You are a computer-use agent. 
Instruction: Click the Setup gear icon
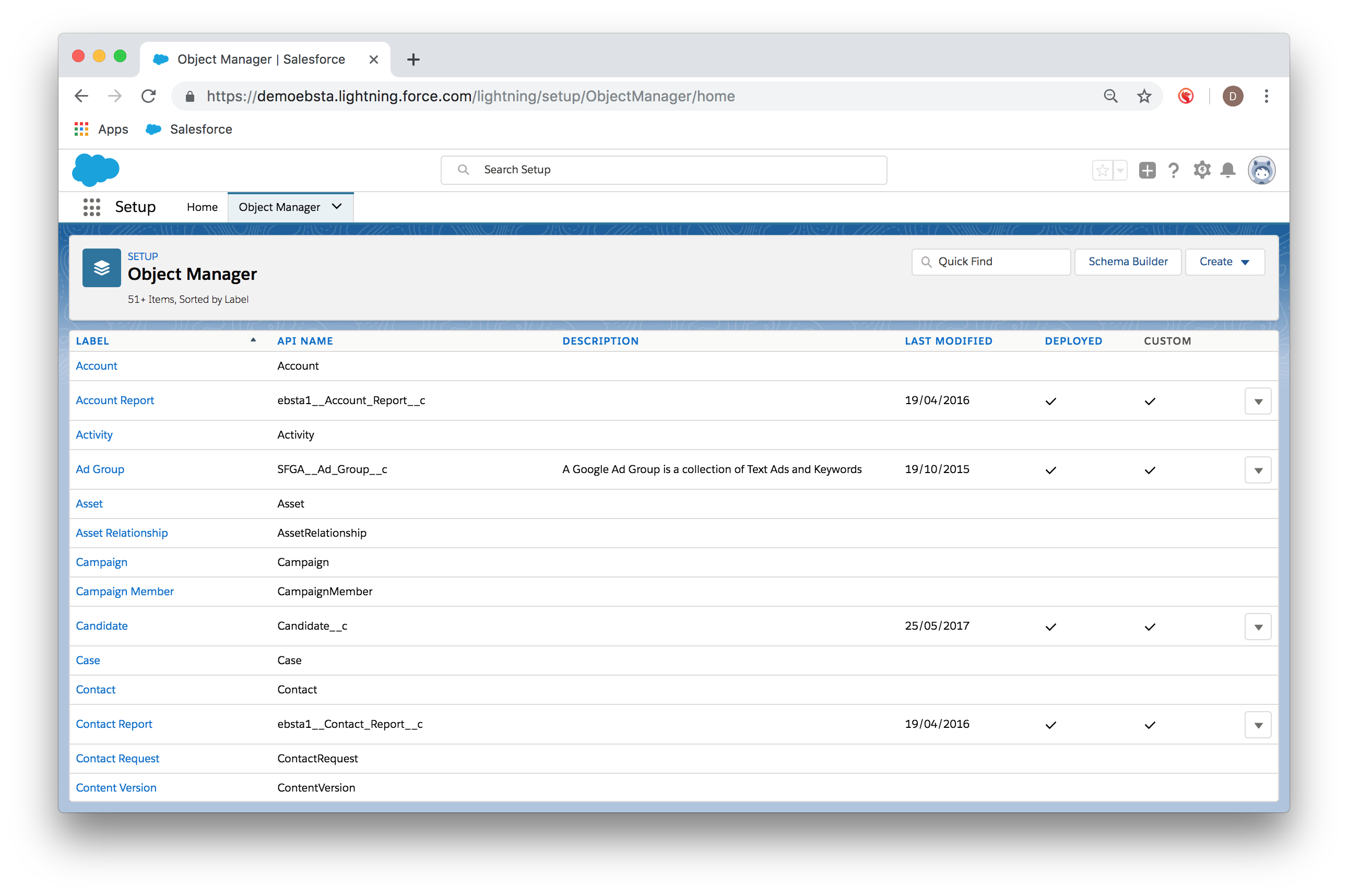[x=1201, y=170]
